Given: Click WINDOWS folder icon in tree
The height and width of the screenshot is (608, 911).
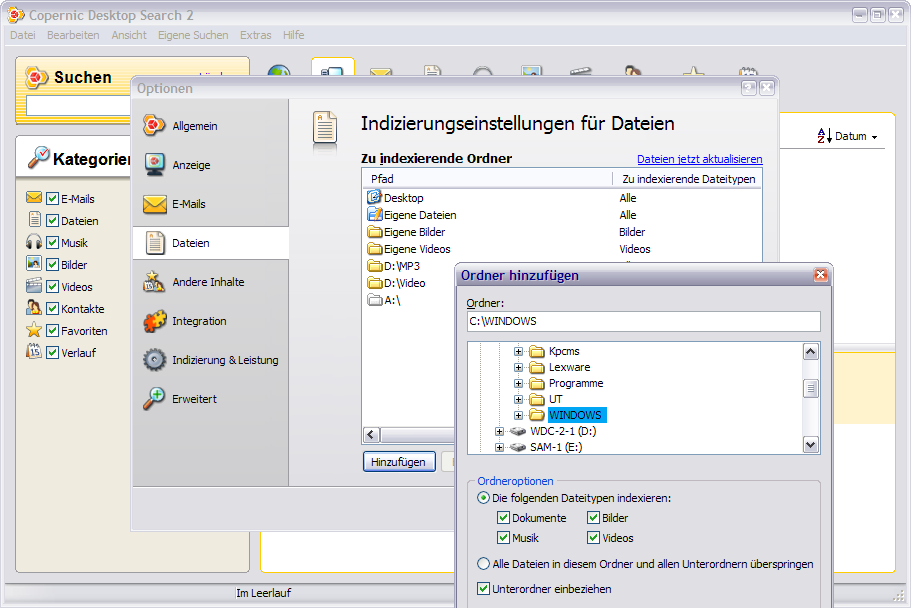Looking at the screenshot, I should point(537,415).
